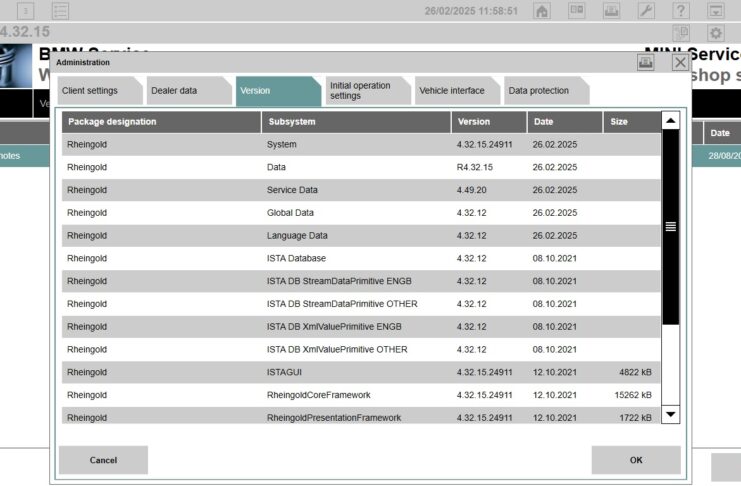The height and width of the screenshot is (486, 741).
Task: Click the black scrollbar thumb grip
Action: pyautogui.click(x=670, y=226)
